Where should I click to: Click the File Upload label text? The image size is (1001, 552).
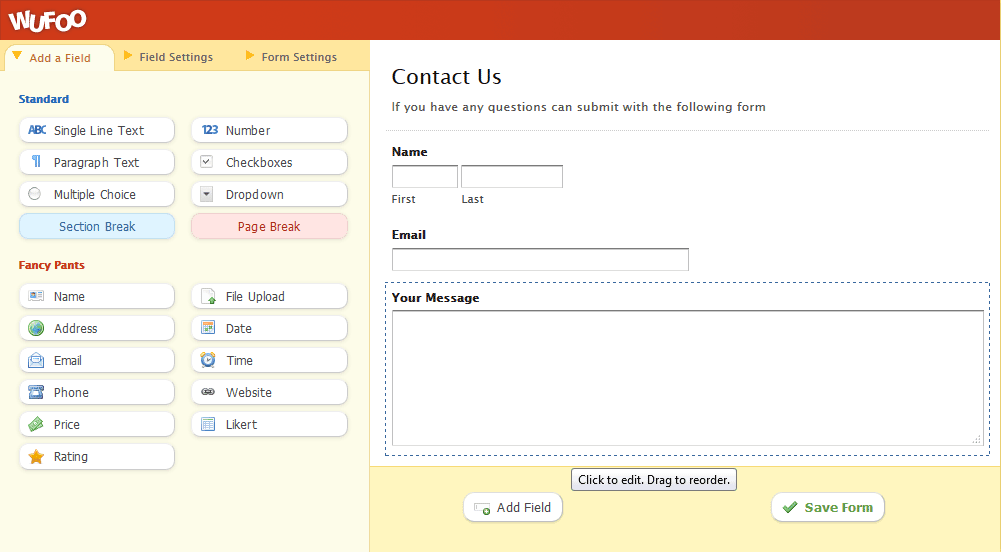(255, 297)
